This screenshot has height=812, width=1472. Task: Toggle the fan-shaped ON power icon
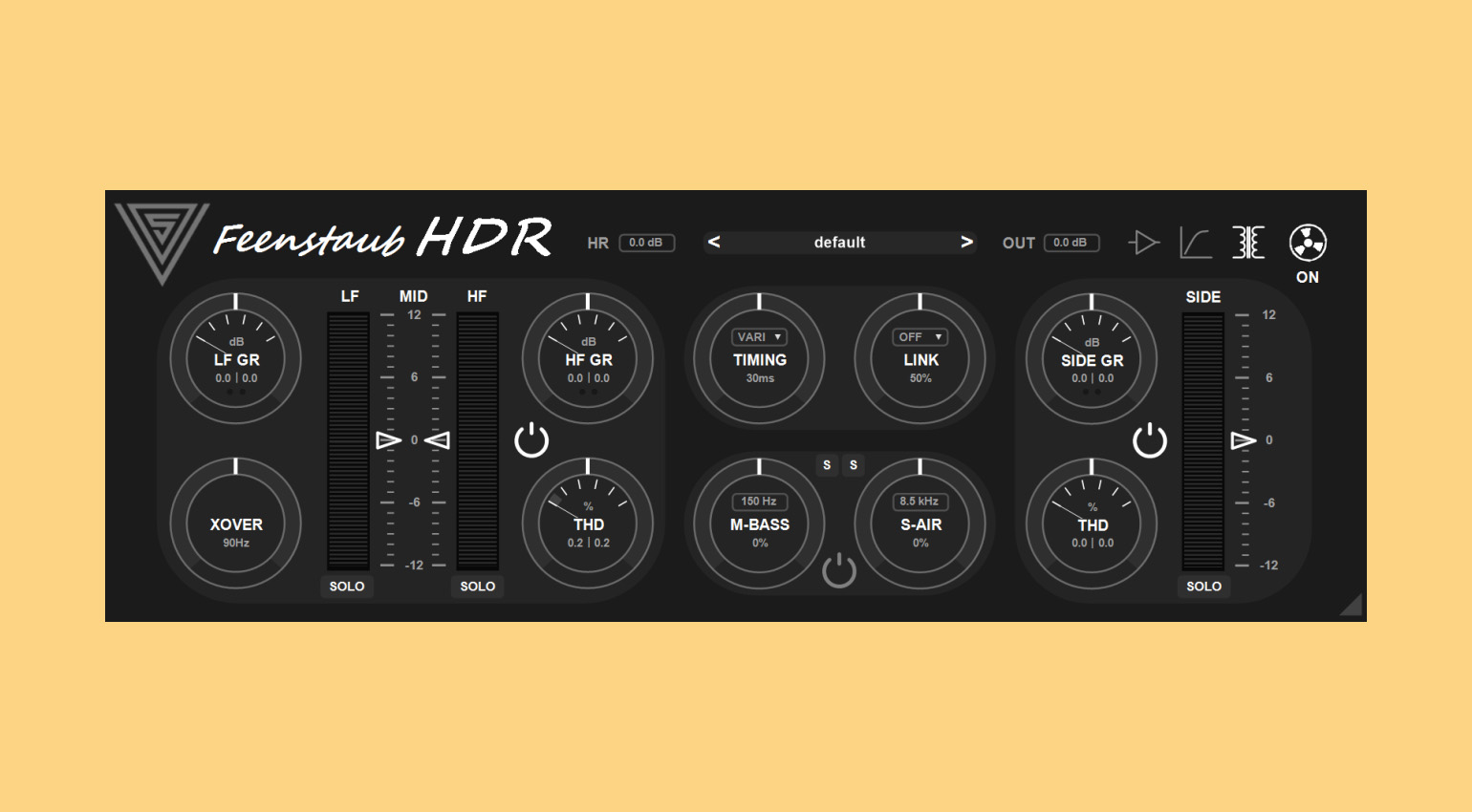tap(1307, 243)
